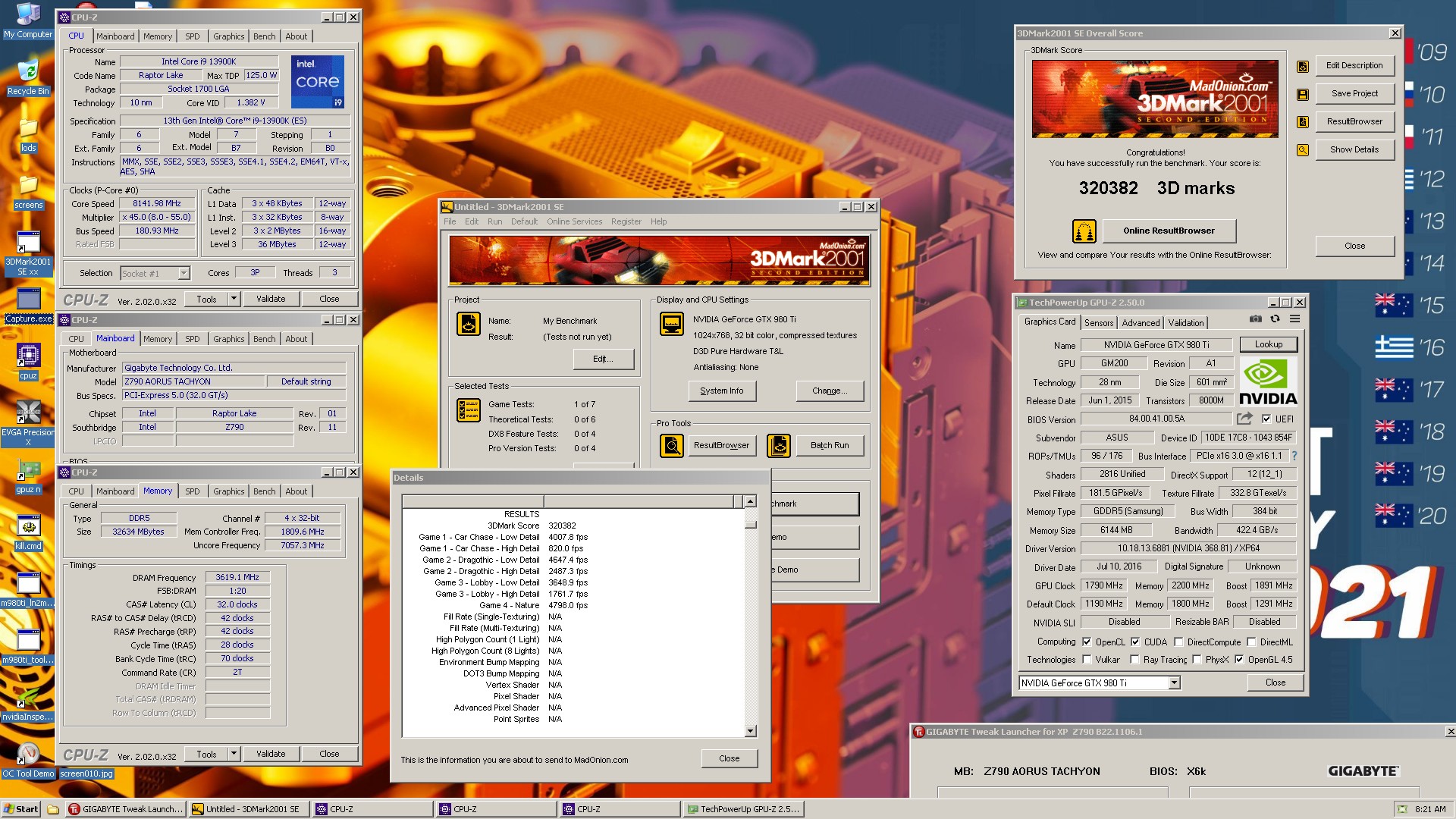Expand Tools dropdown arrow in top CPU-Z
The width and height of the screenshot is (1456, 819).
234,299
